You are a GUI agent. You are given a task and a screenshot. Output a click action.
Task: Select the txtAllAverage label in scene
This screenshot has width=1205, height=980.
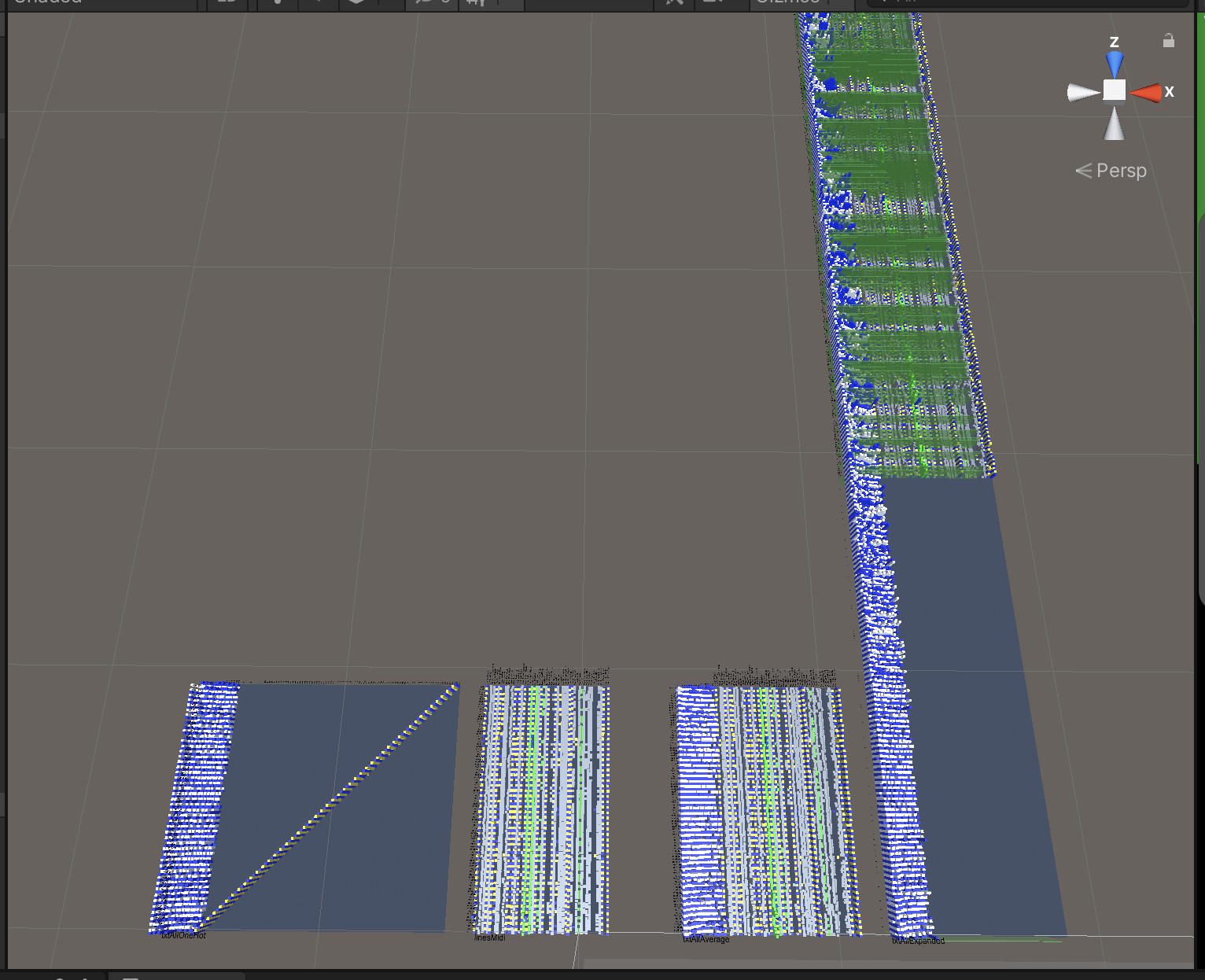pyautogui.click(x=706, y=939)
